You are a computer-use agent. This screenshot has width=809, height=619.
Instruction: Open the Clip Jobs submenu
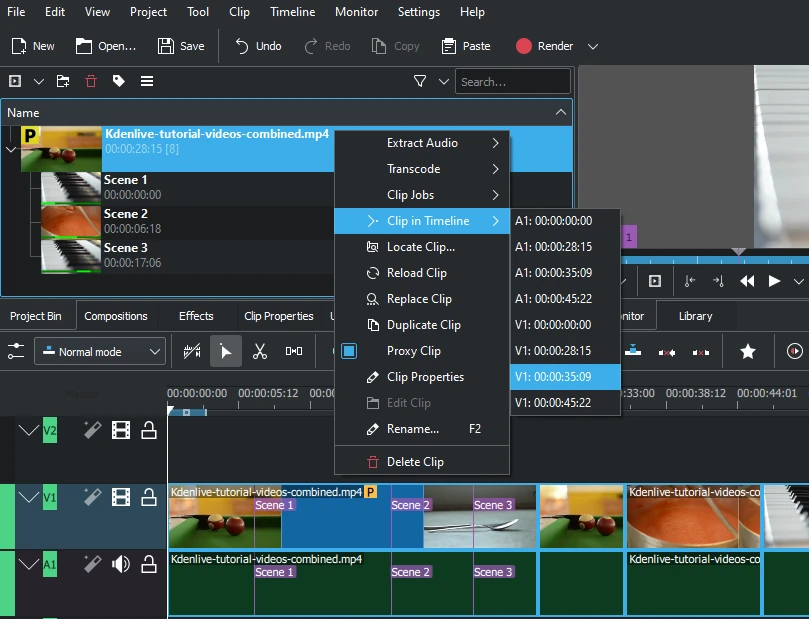(422, 195)
